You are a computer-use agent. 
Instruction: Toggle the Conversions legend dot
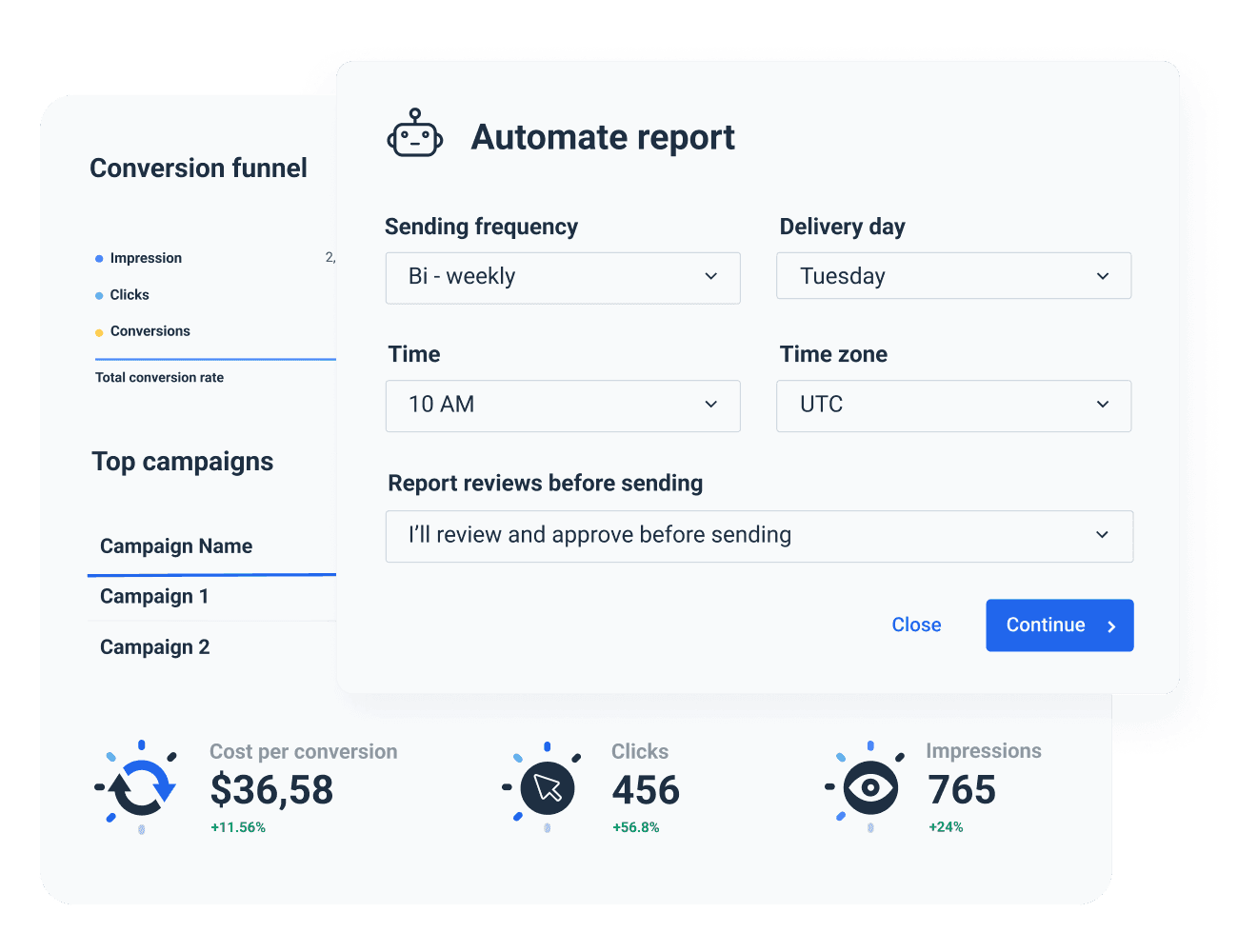(99, 330)
